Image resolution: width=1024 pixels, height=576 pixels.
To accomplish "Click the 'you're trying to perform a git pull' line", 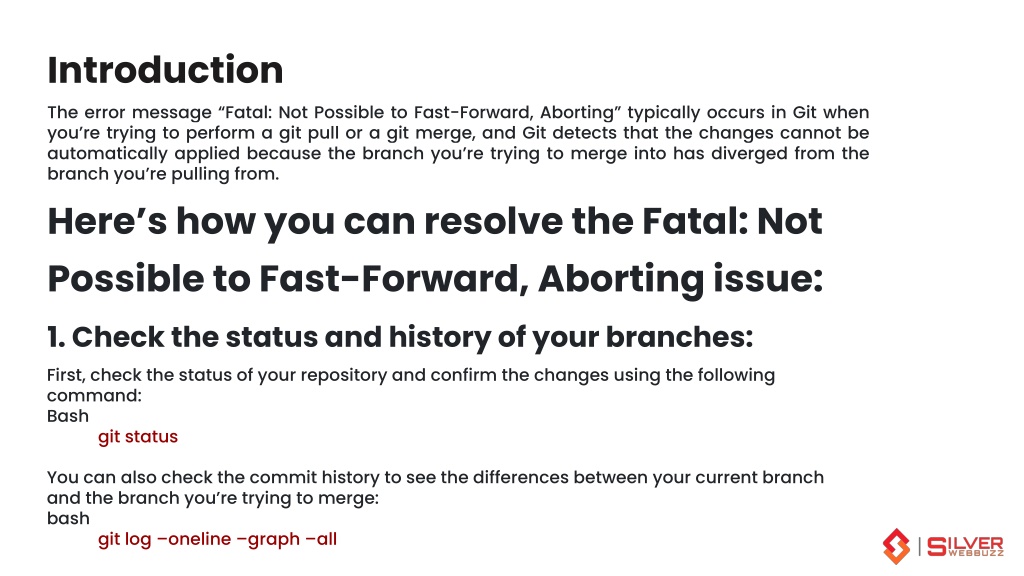I will pyautogui.click(x=458, y=133).
